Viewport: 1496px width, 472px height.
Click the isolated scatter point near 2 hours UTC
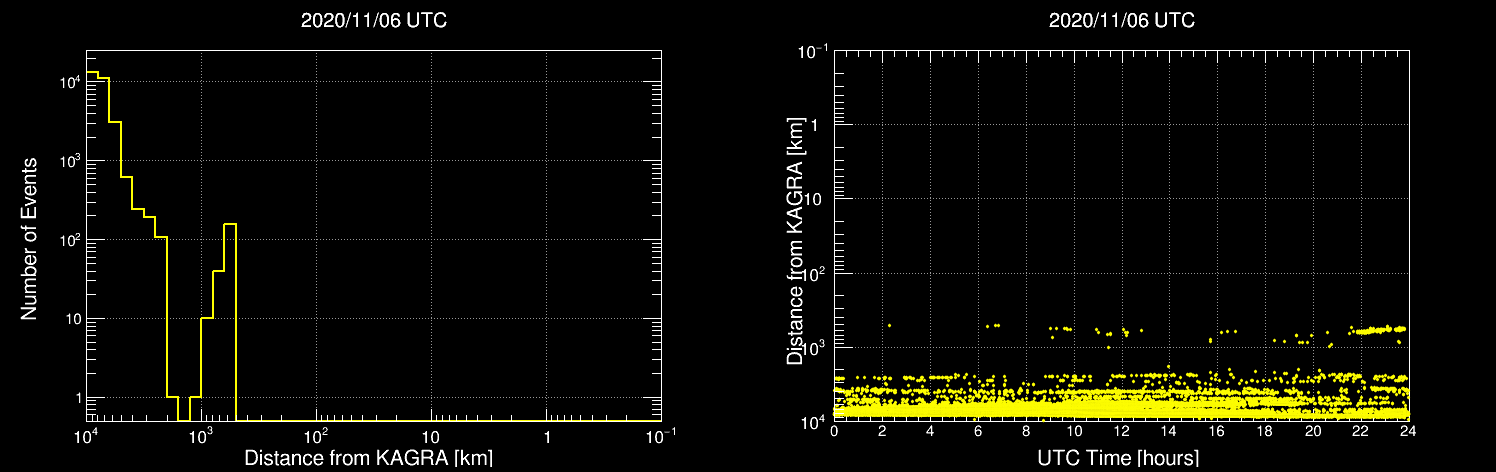tap(888, 325)
